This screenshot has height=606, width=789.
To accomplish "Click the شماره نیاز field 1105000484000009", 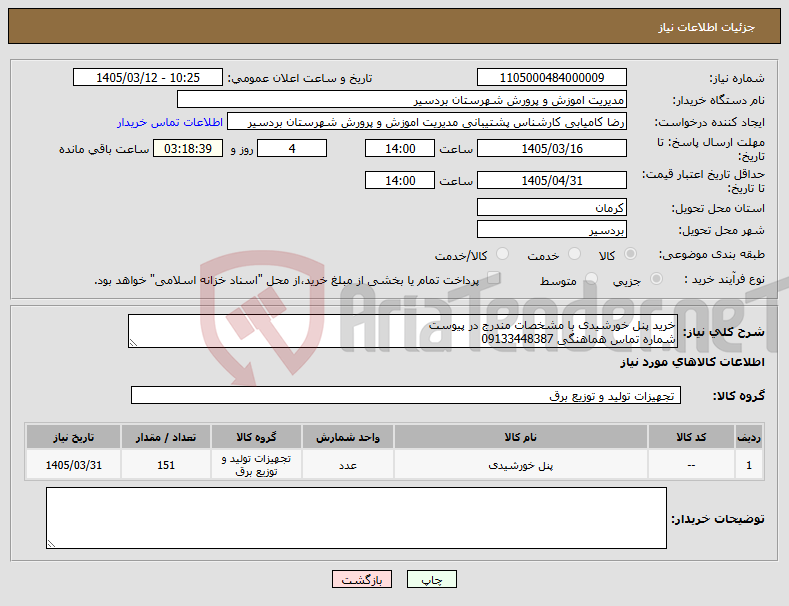I will click(551, 78).
